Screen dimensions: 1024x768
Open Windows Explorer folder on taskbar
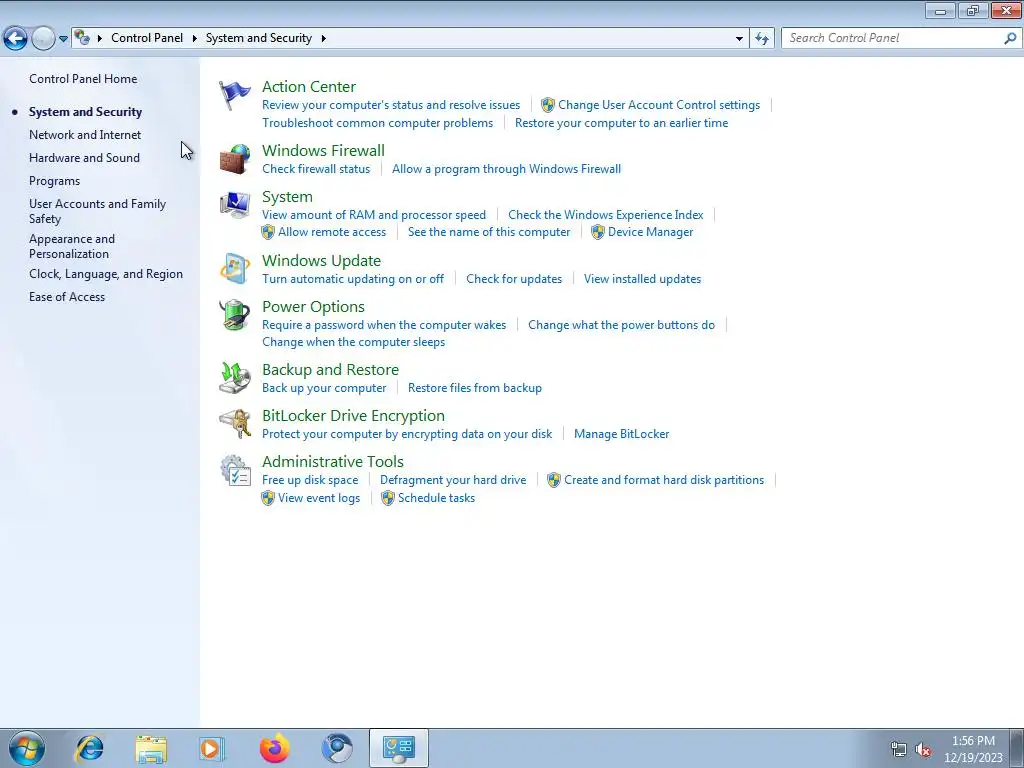(x=152, y=748)
